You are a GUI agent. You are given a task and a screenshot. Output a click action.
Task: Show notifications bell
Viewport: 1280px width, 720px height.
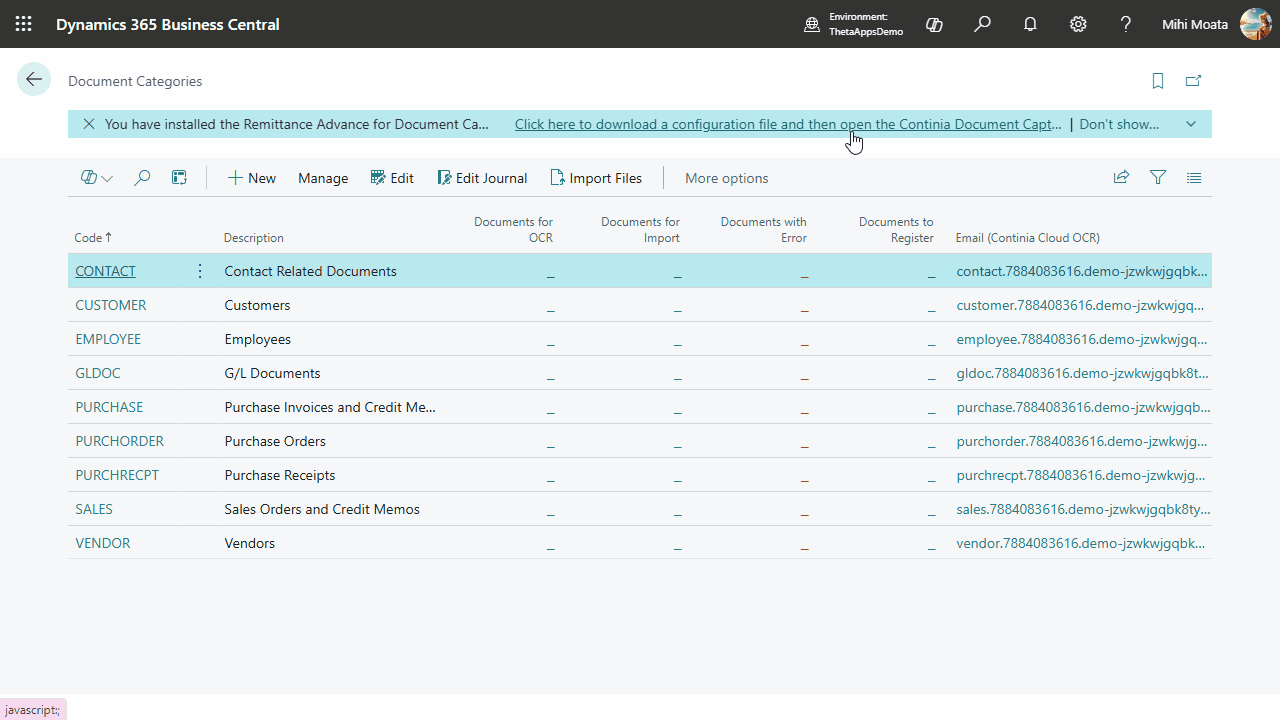coord(1030,24)
